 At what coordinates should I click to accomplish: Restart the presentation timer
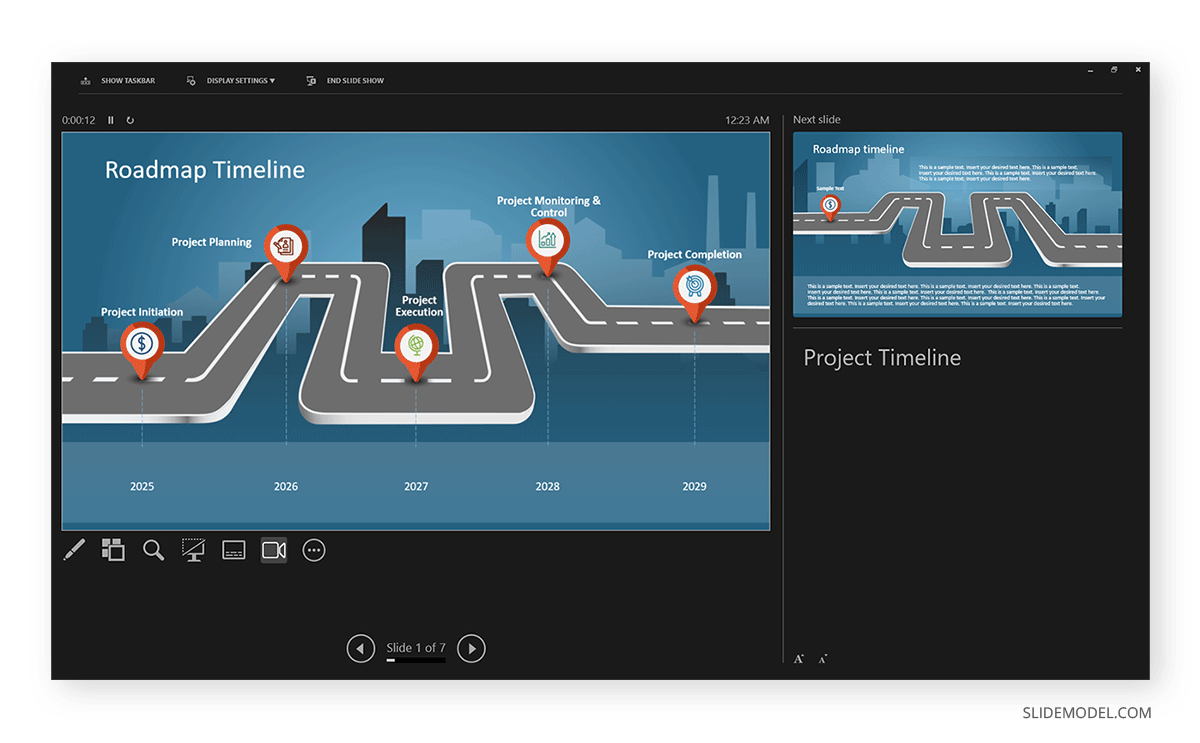130,119
